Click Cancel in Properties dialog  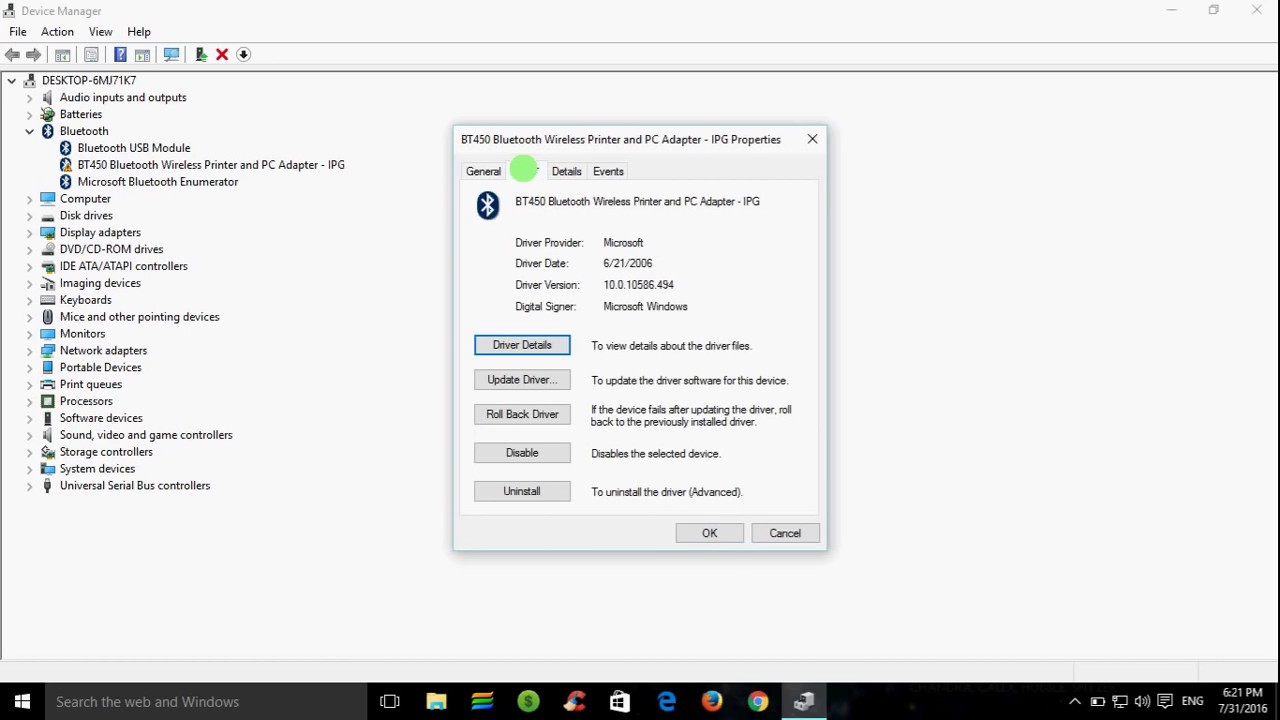785,533
